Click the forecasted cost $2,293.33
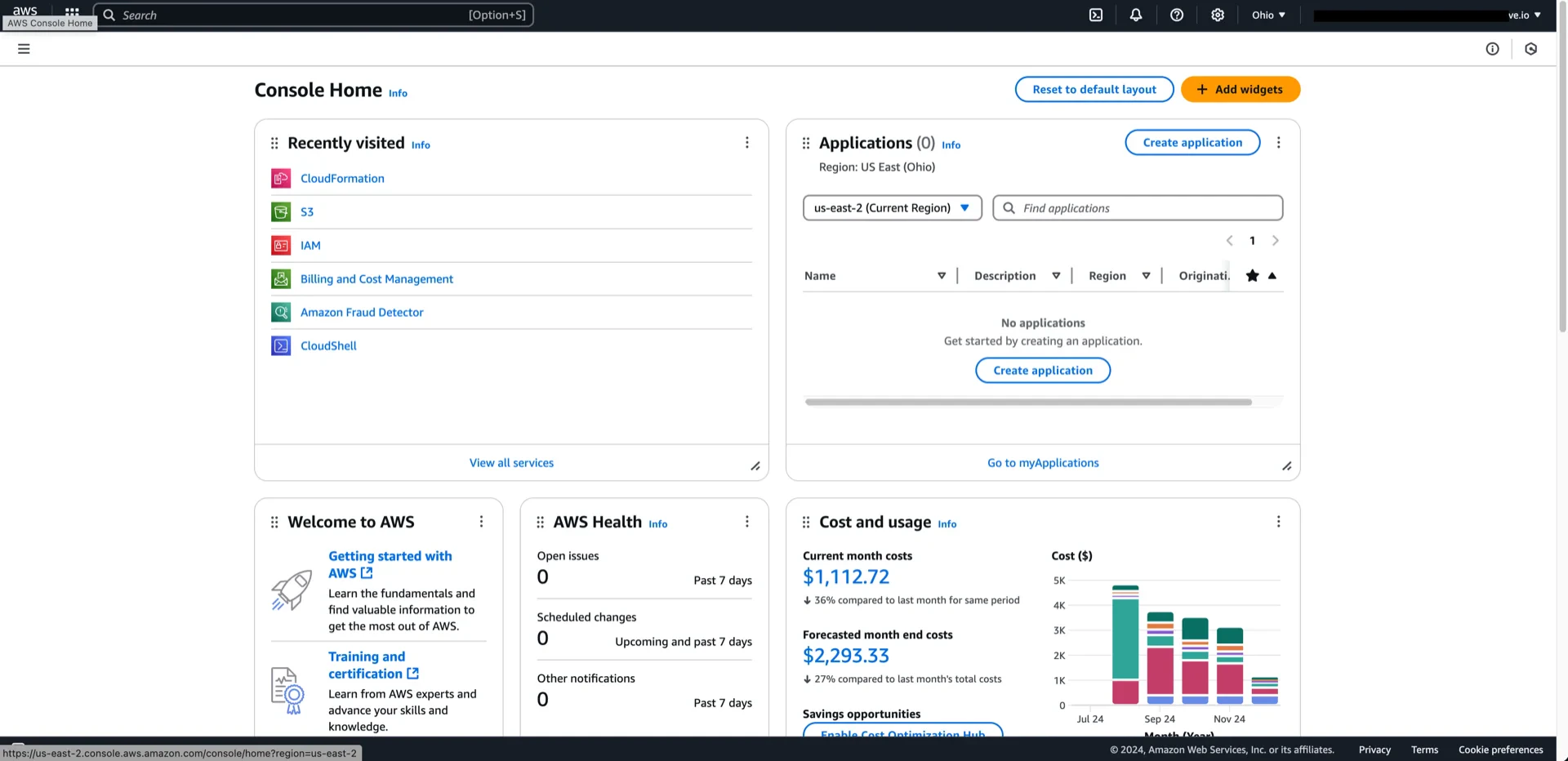 [846, 656]
